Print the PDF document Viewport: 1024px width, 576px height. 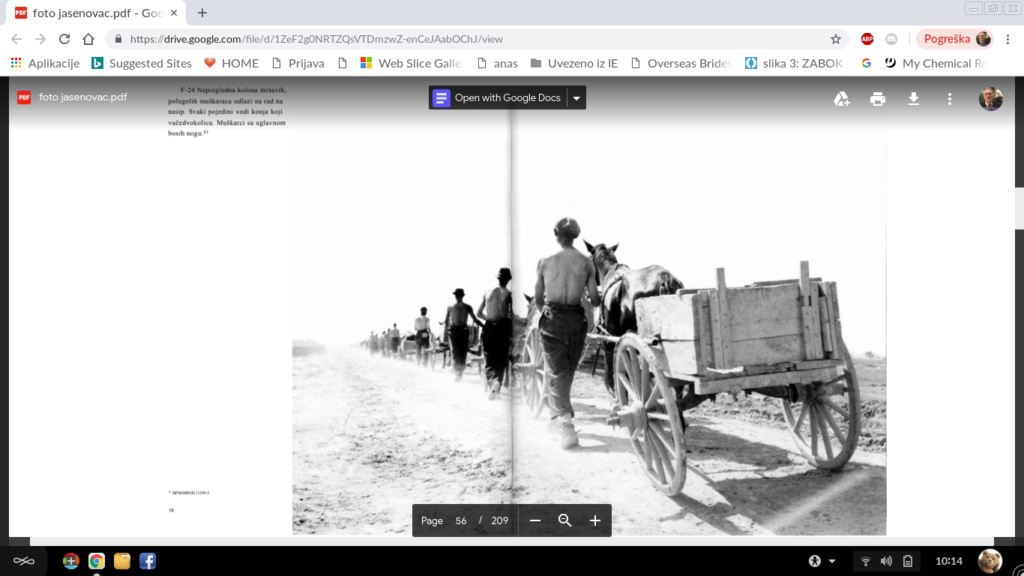click(878, 98)
